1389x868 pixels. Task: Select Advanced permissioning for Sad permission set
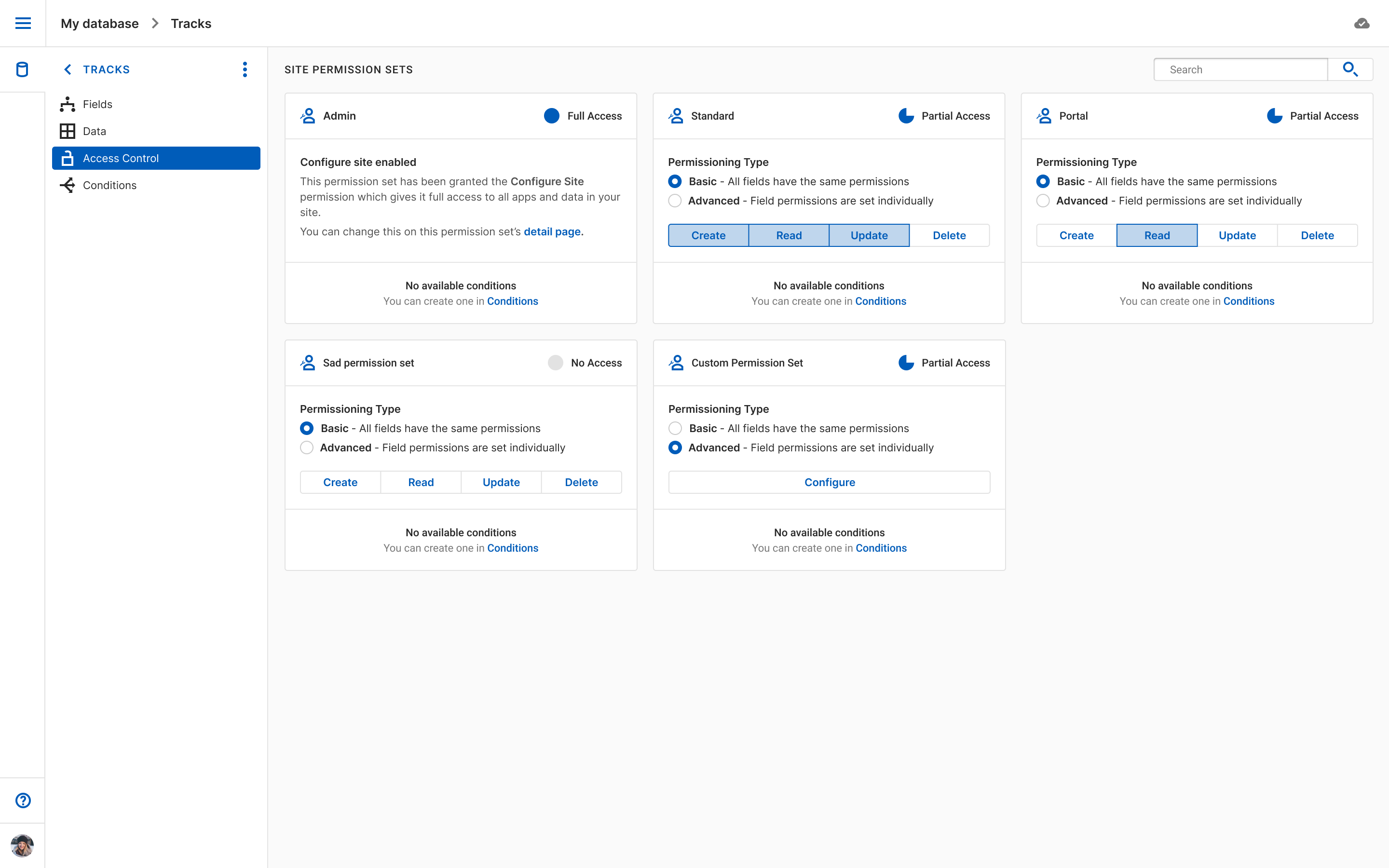coord(307,448)
